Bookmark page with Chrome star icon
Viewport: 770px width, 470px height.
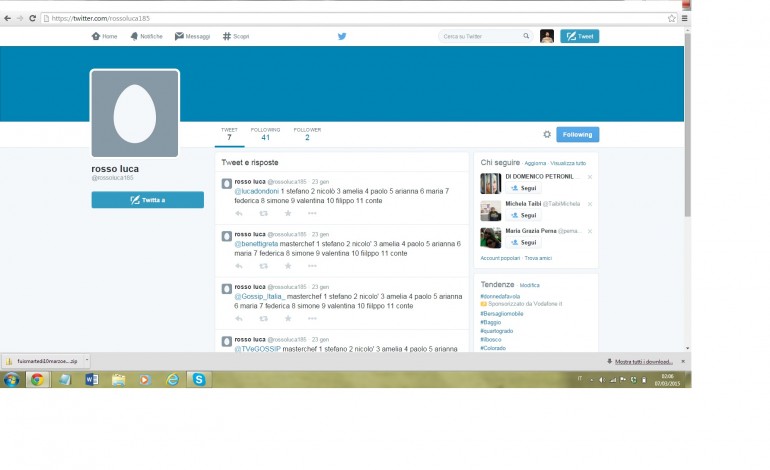point(671,18)
